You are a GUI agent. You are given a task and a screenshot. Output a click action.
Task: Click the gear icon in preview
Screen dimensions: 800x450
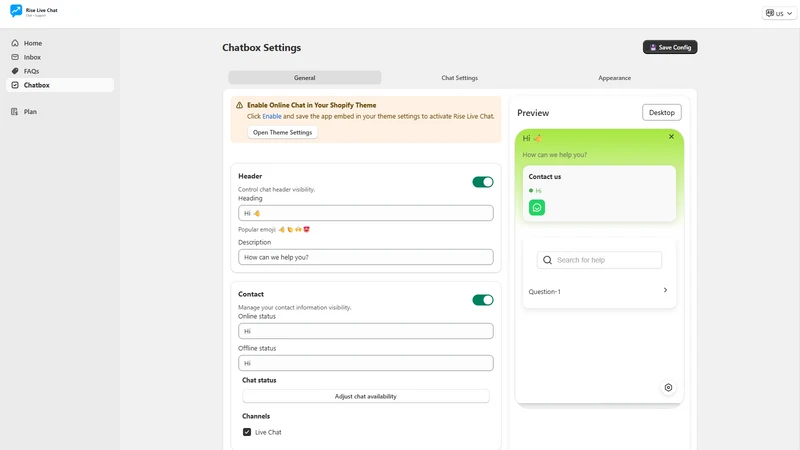click(668, 388)
